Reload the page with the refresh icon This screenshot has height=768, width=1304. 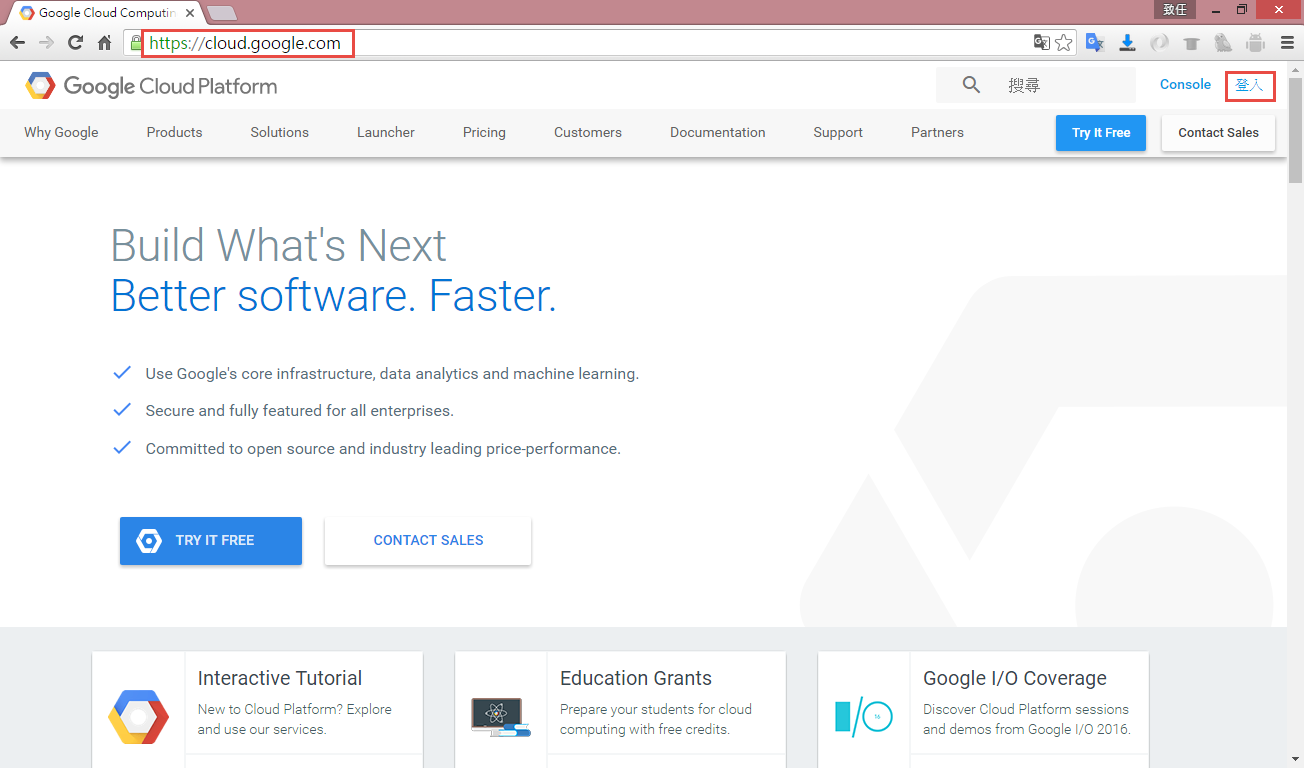click(75, 43)
